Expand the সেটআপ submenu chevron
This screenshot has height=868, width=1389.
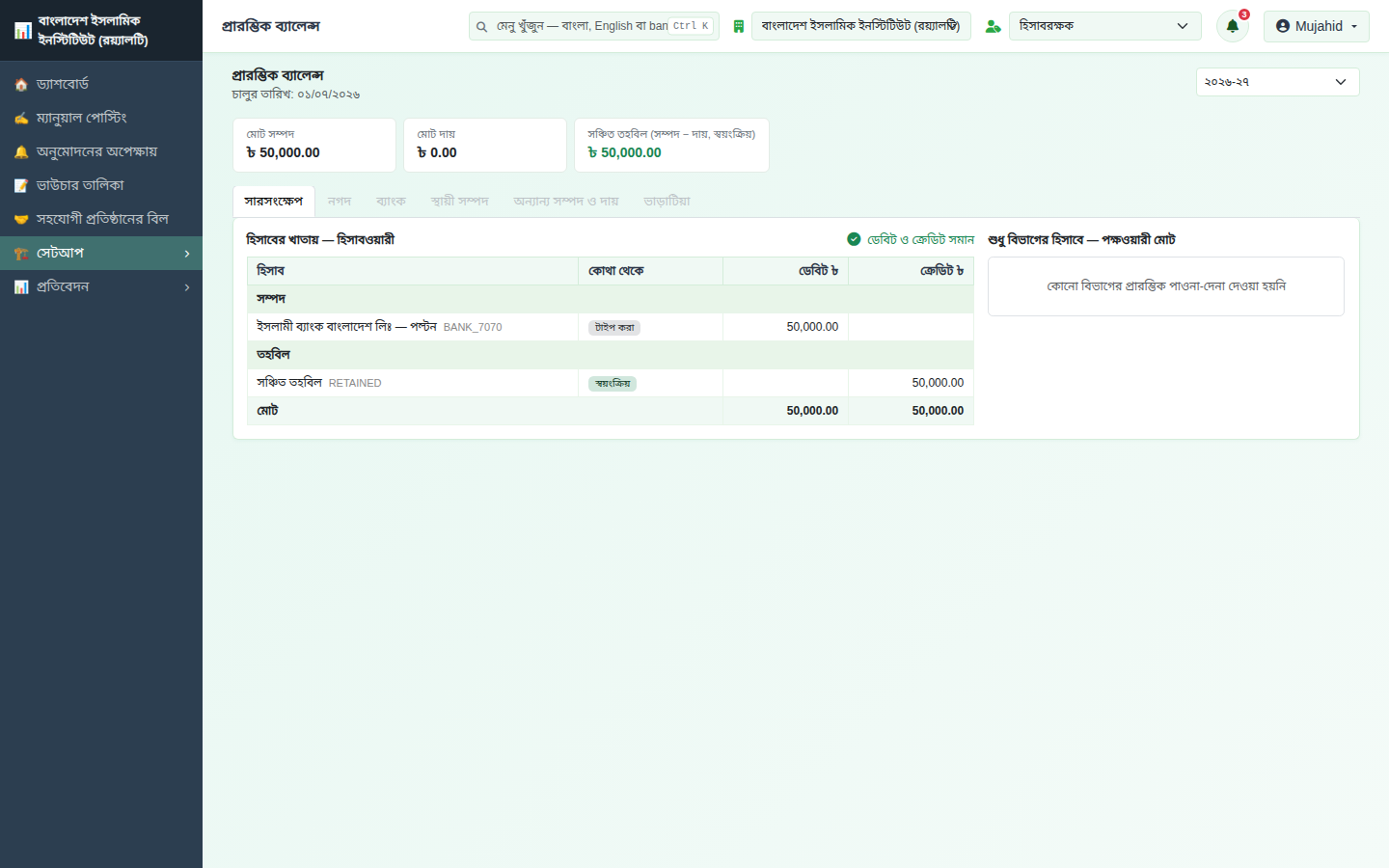pos(187,254)
